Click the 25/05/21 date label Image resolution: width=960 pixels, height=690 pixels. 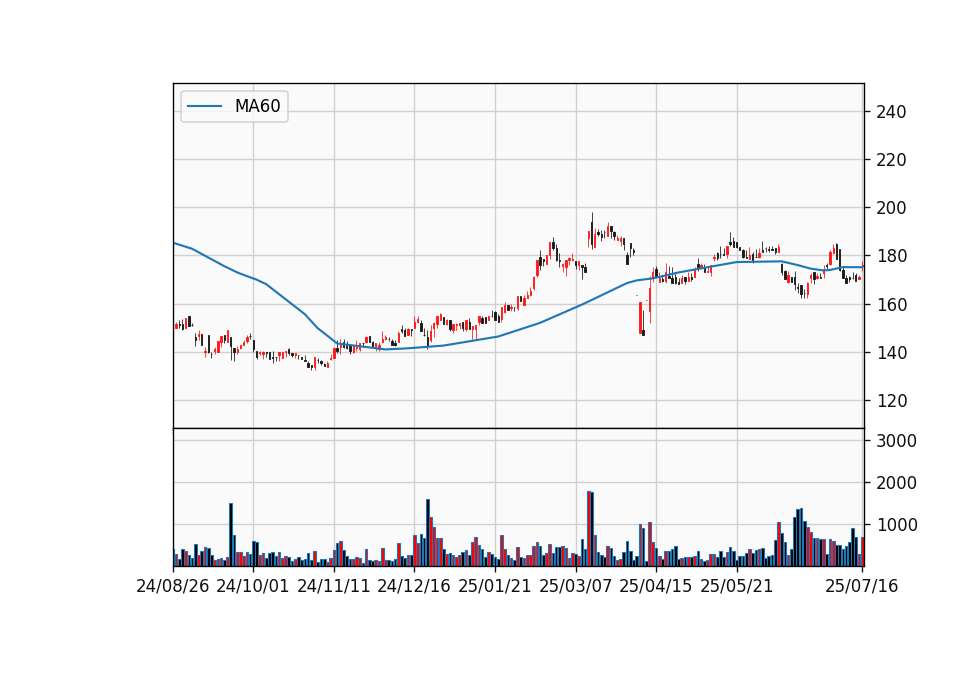pos(737,586)
